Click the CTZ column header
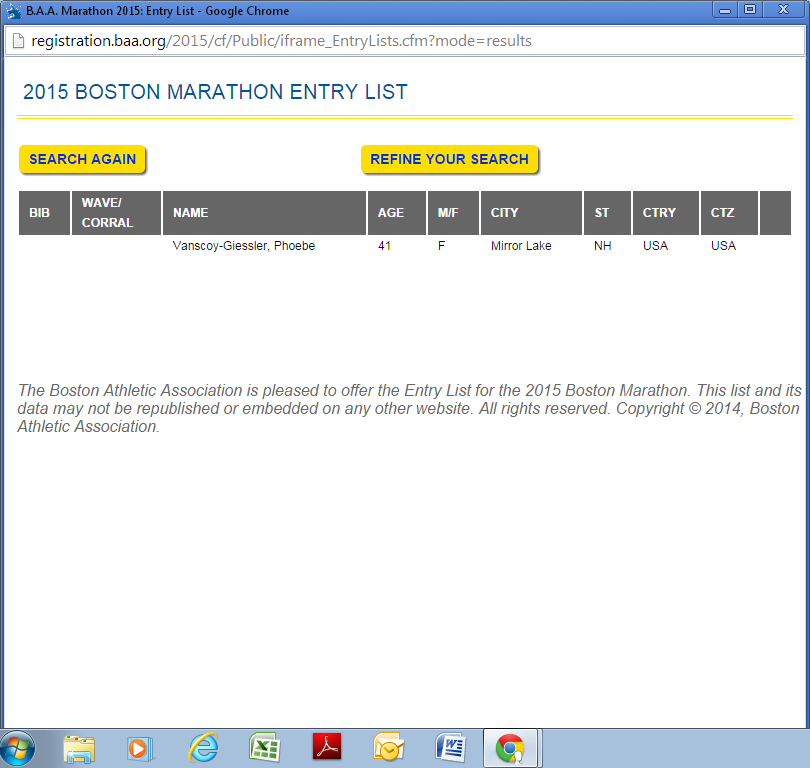The width and height of the screenshot is (810, 768). 729,213
